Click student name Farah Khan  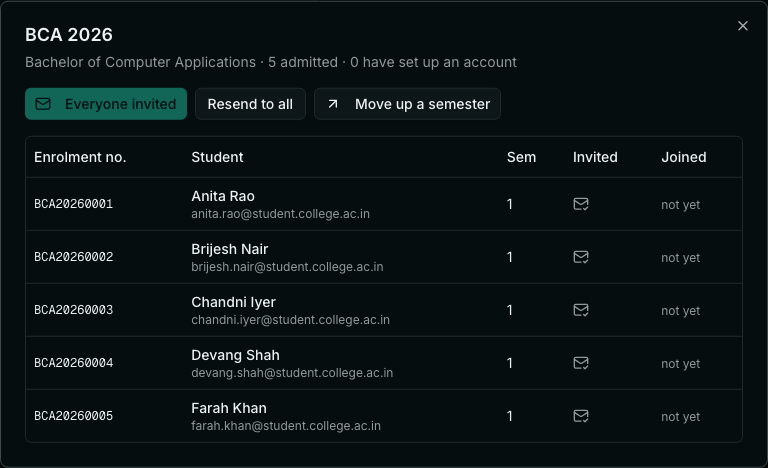tap(229, 408)
